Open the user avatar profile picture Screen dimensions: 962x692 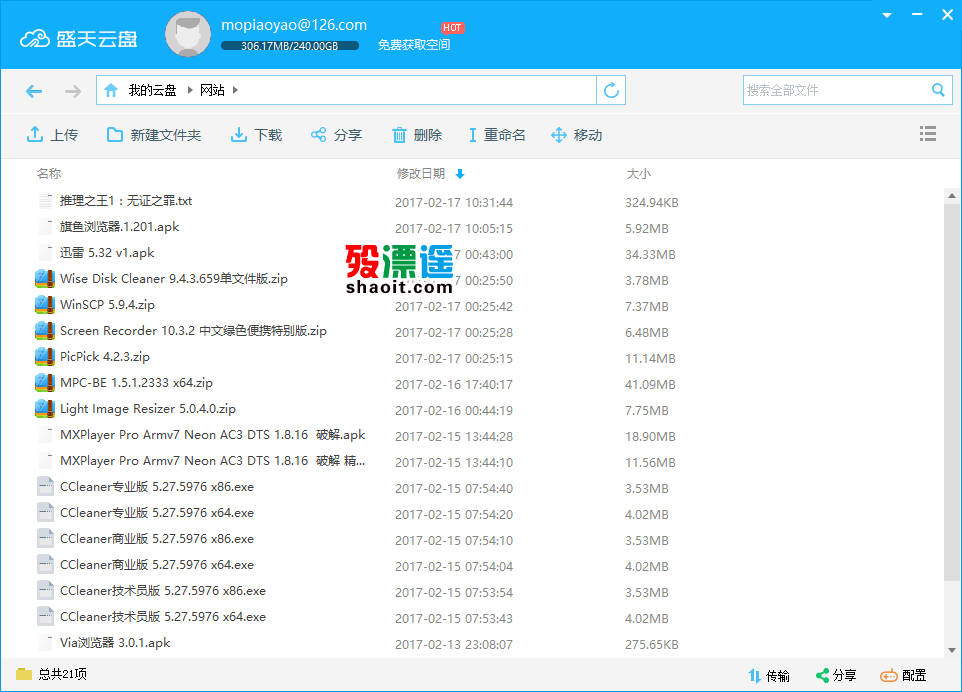(x=188, y=34)
